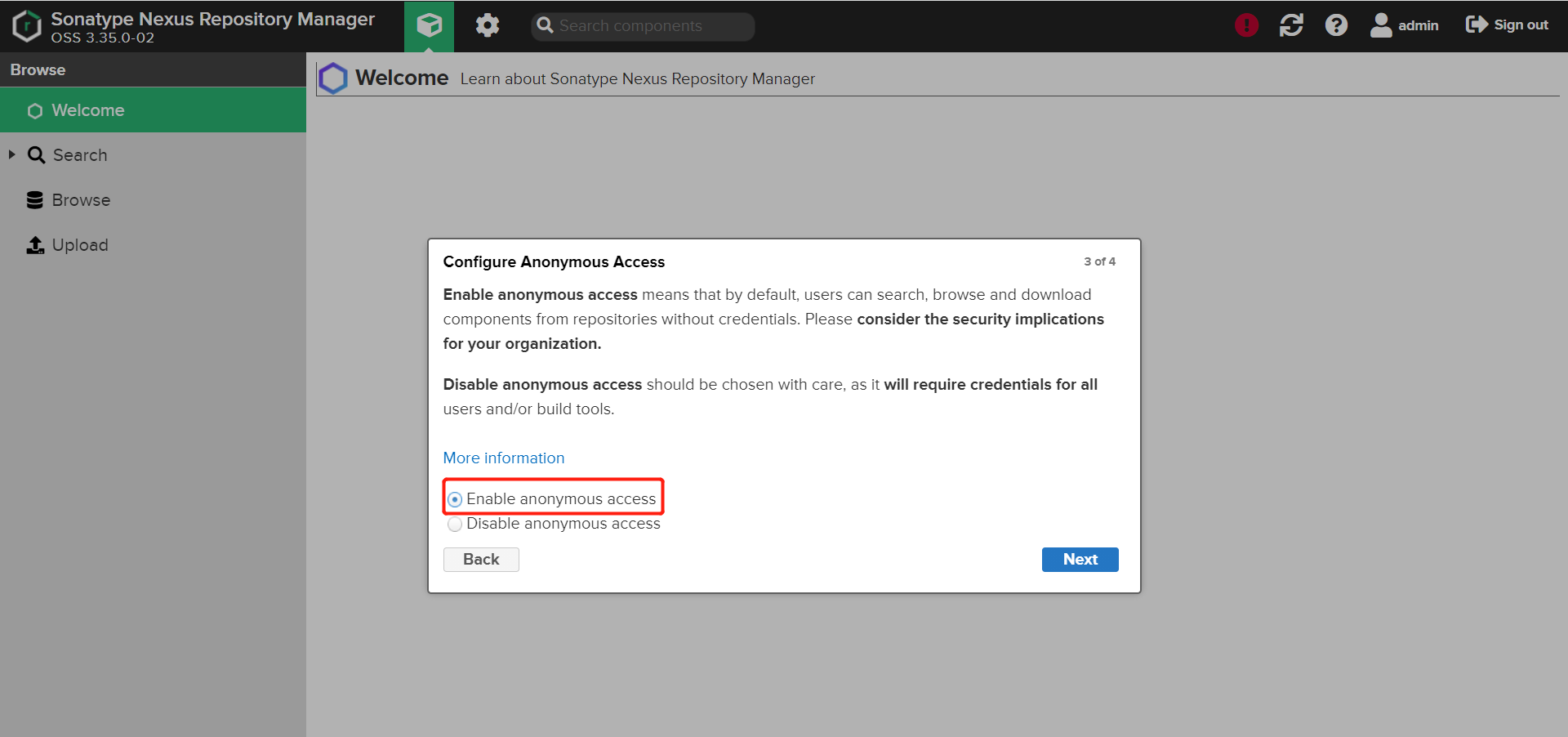Click the admin username label

(1419, 25)
